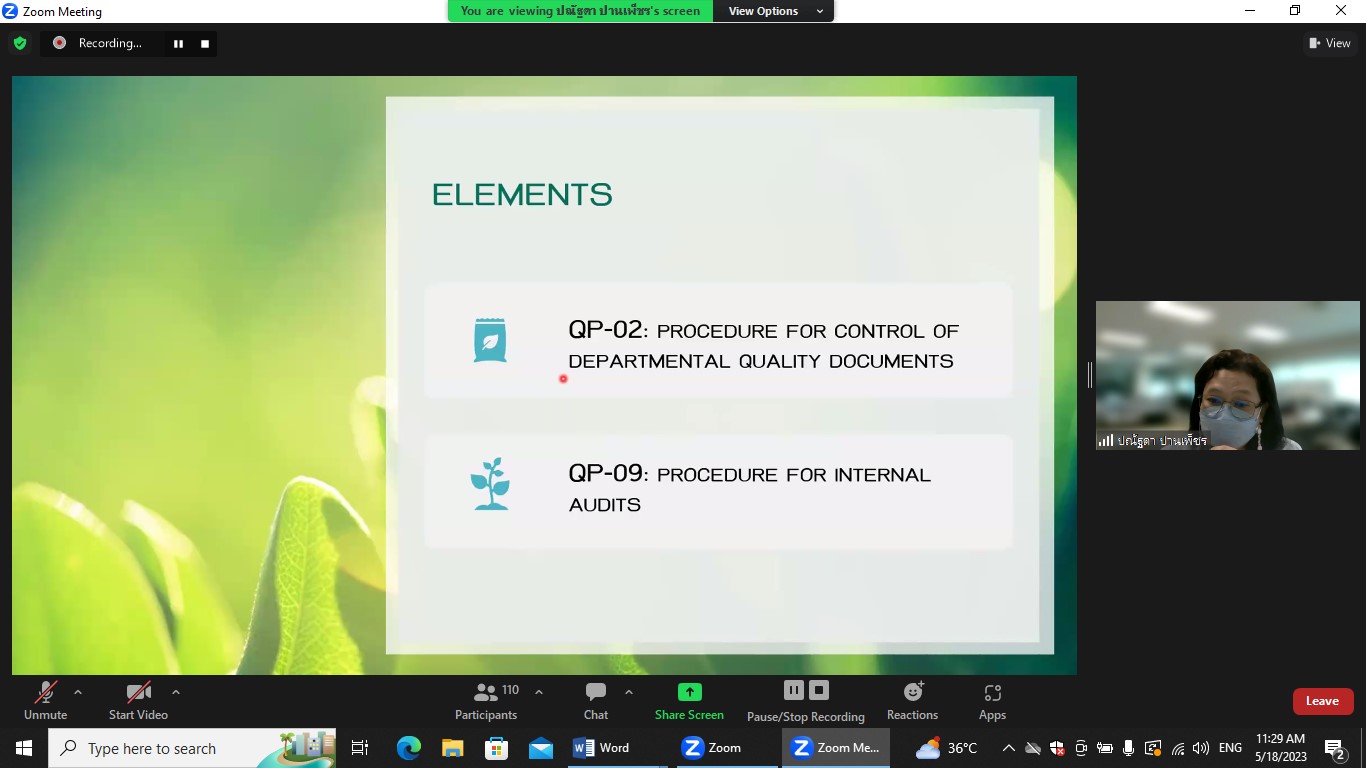Turn on camera with Start Video
Viewport: 1366px width, 768px height.
click(x=138, y=700)
